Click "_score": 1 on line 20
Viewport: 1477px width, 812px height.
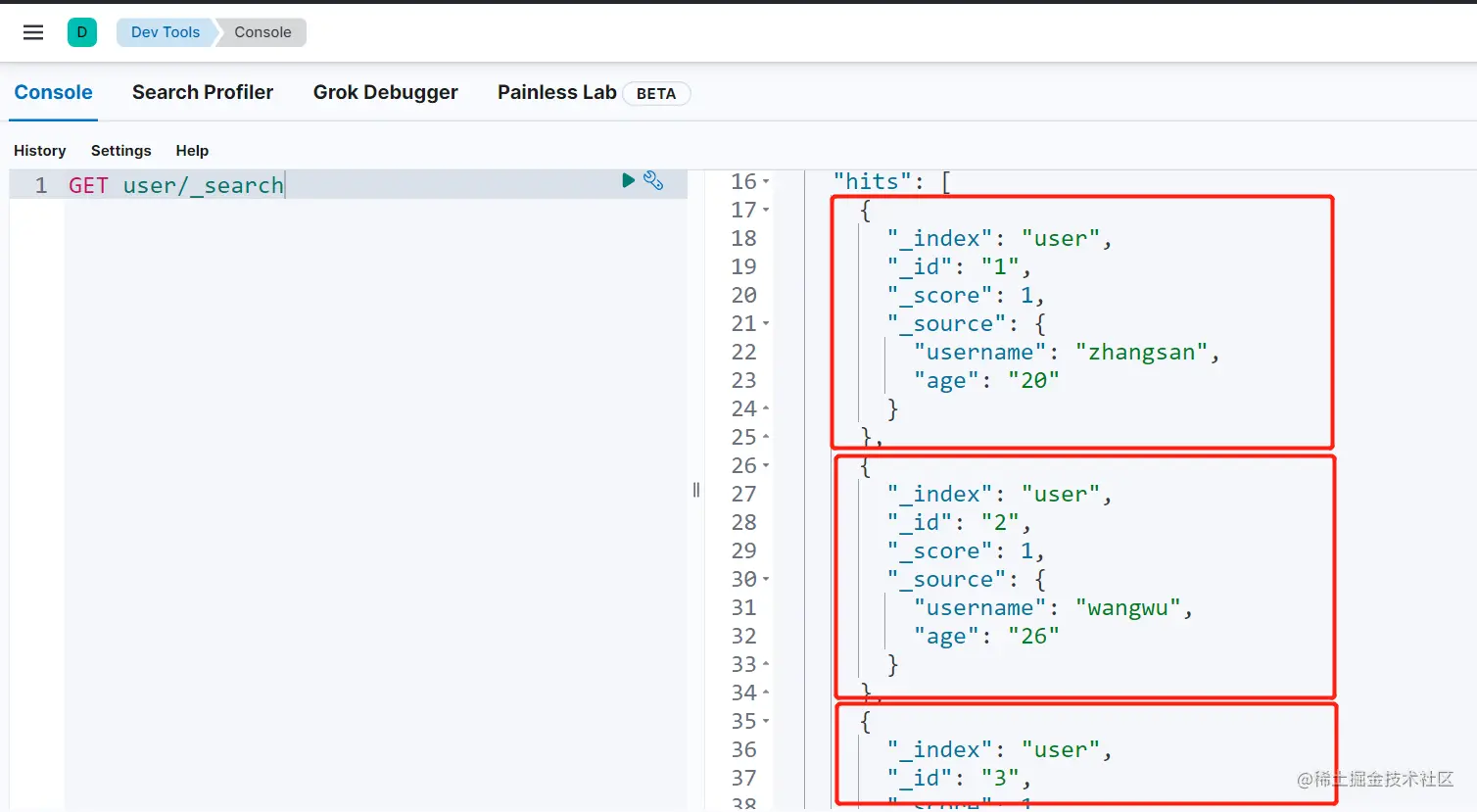point(966,296)
